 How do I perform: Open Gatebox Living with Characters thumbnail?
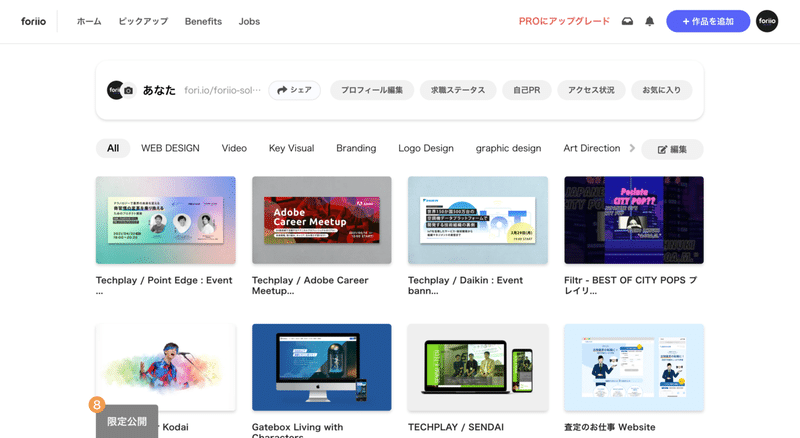tap(322, 367)
